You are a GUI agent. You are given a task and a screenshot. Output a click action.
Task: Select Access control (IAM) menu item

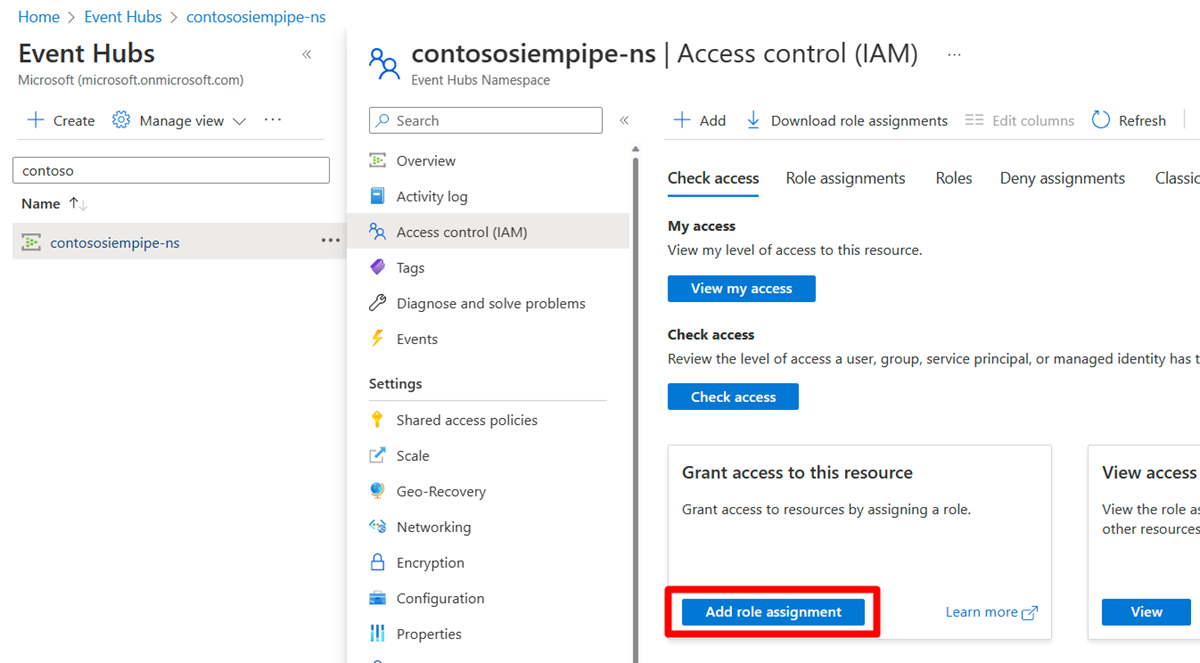489,232
